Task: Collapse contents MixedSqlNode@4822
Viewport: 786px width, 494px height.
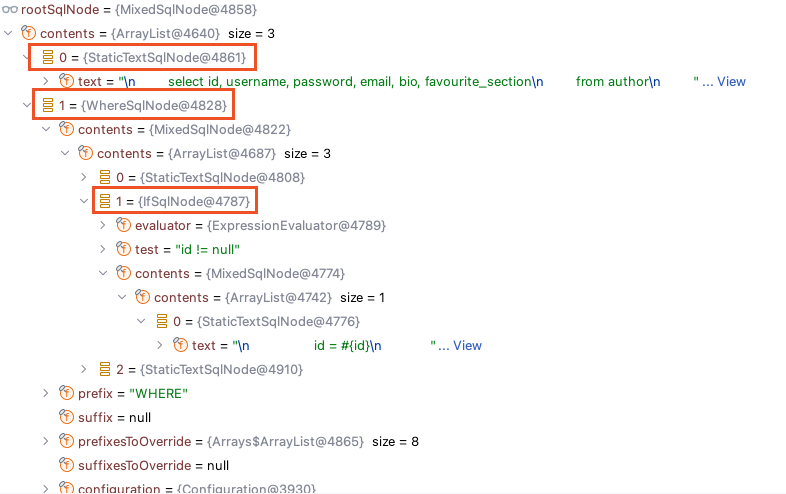Action: point(46,129)
